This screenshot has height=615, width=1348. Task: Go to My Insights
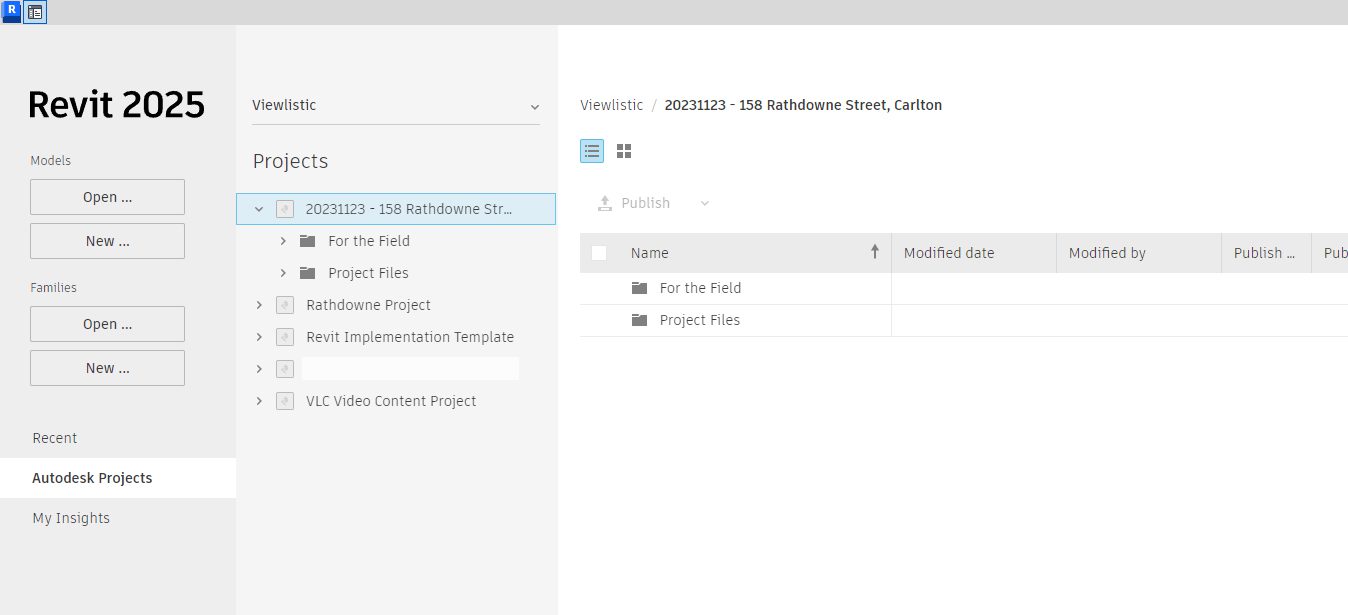pos(118,518)
